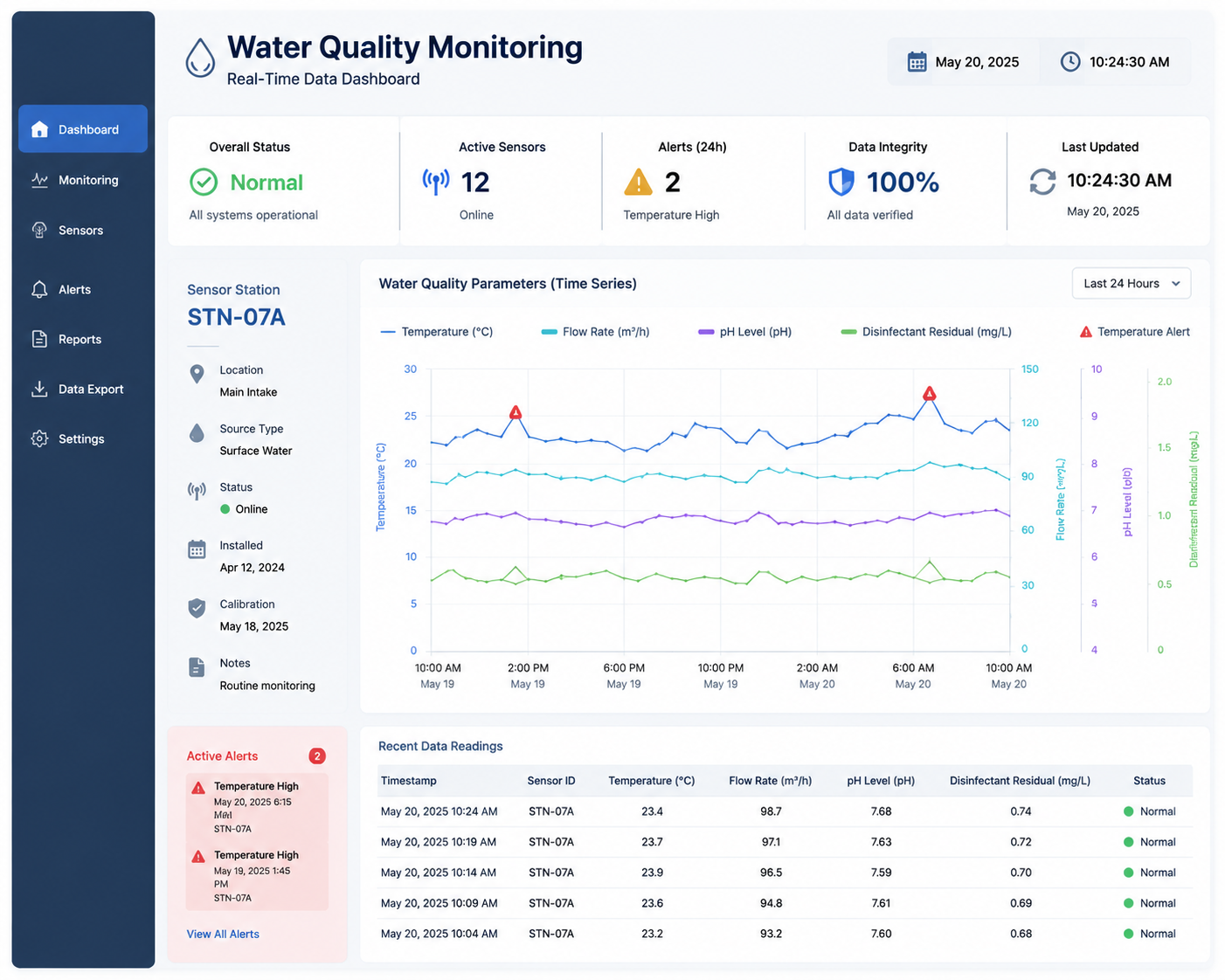
Task: Open the Alerts page from sidebar
Action: click(x=83, y=289)
